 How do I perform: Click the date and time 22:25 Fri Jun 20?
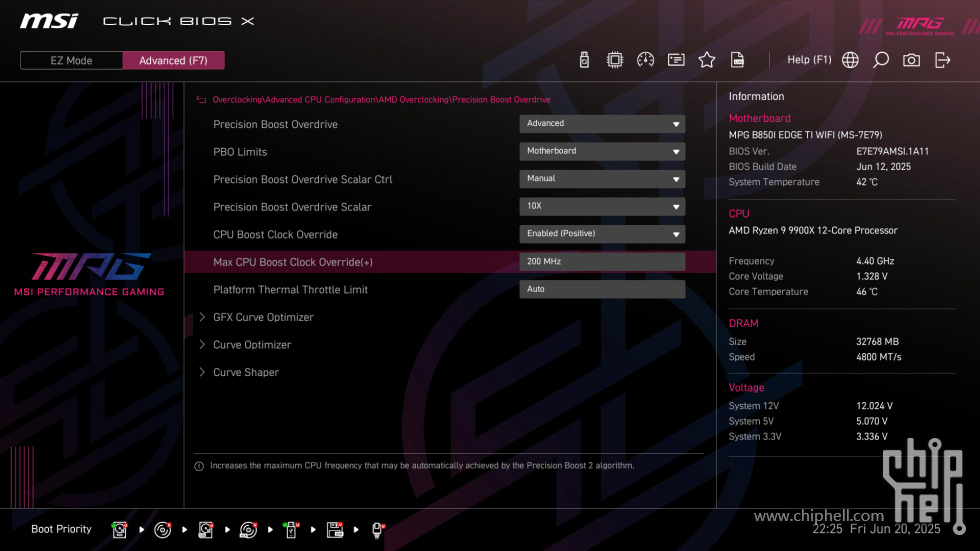point(876,529)
